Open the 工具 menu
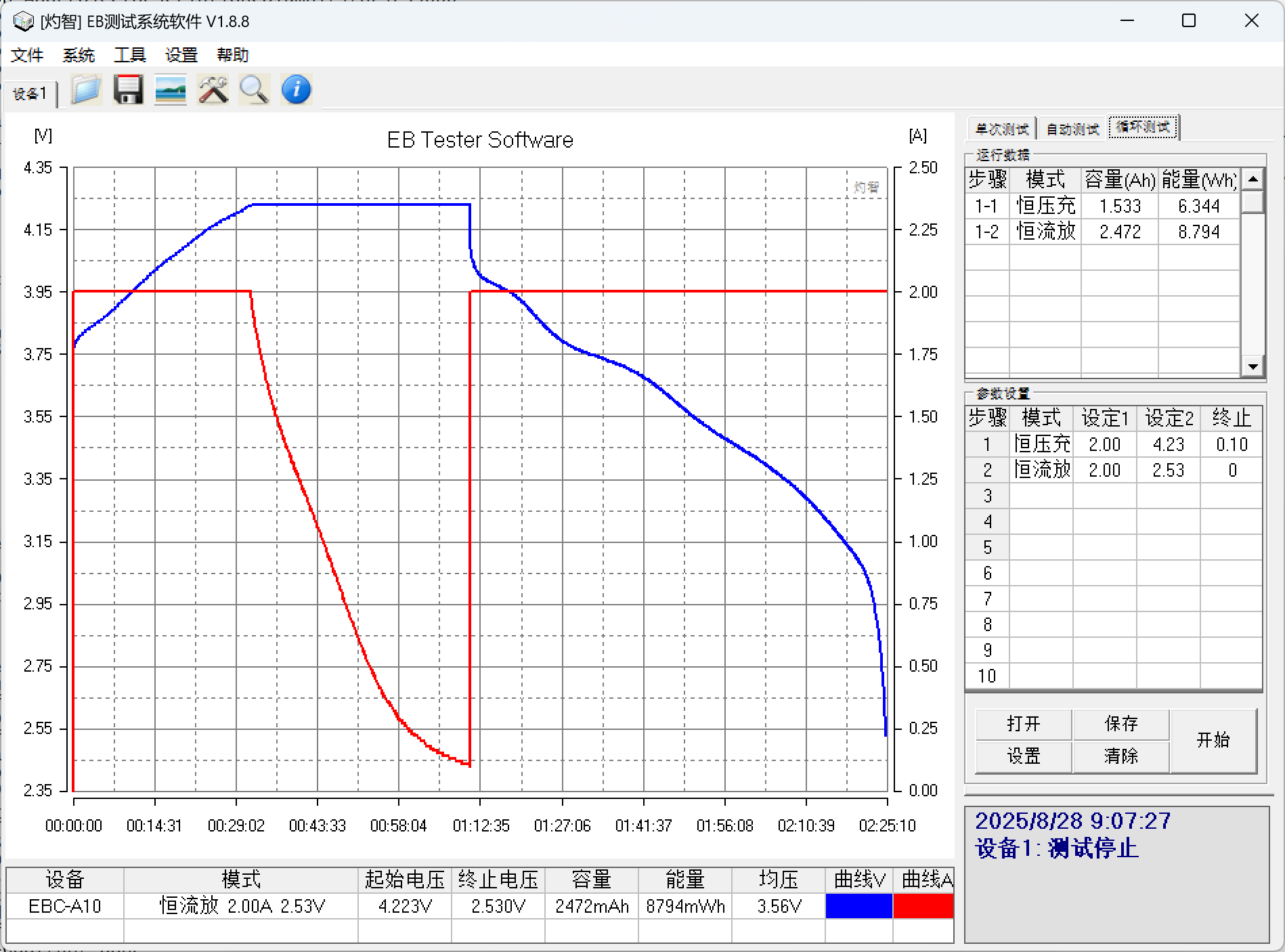The height and width of the screenshot is (952, 1285). 130,55
